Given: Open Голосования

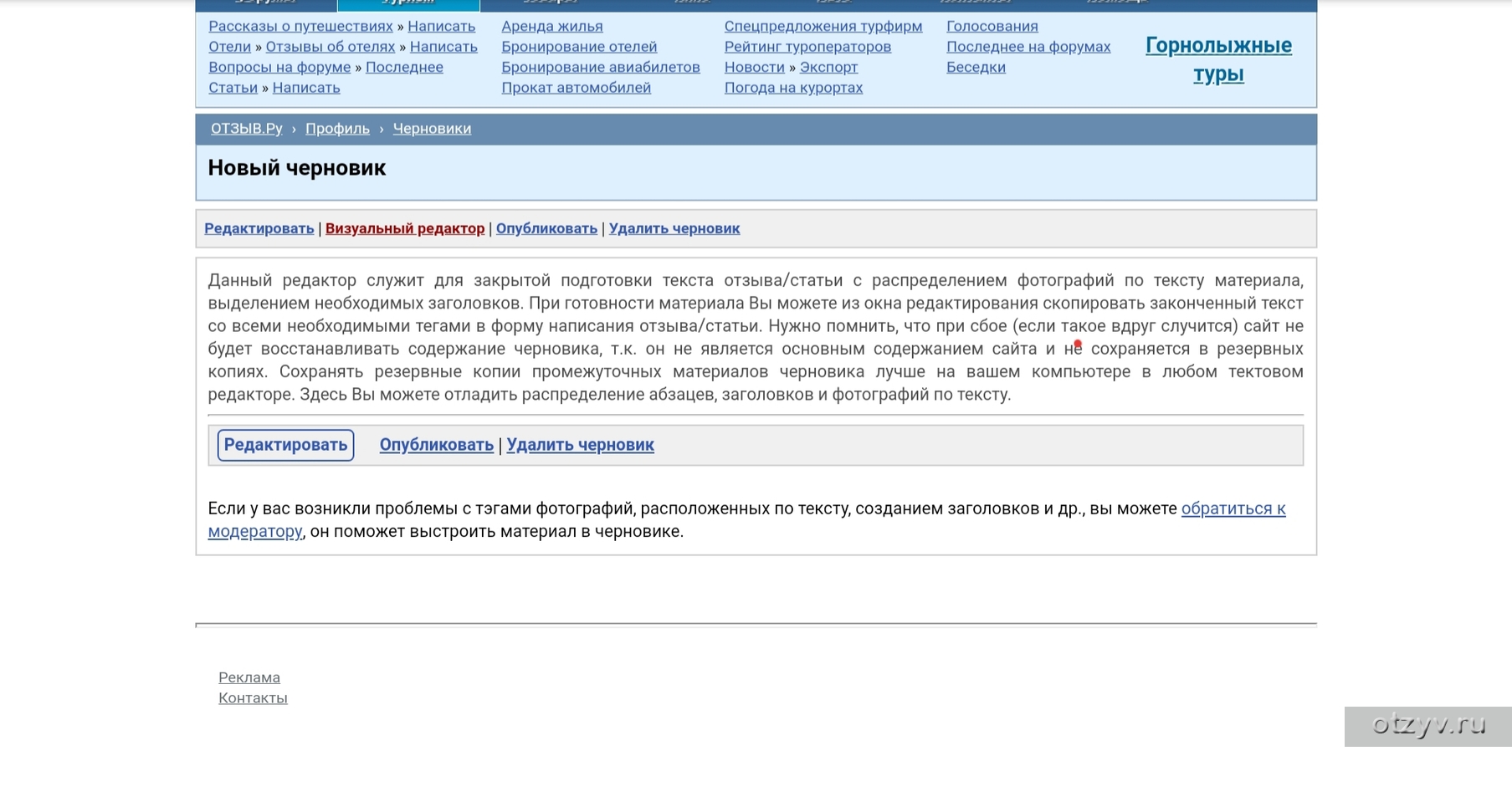Looking at the screenshot, I should pos(992,26).
